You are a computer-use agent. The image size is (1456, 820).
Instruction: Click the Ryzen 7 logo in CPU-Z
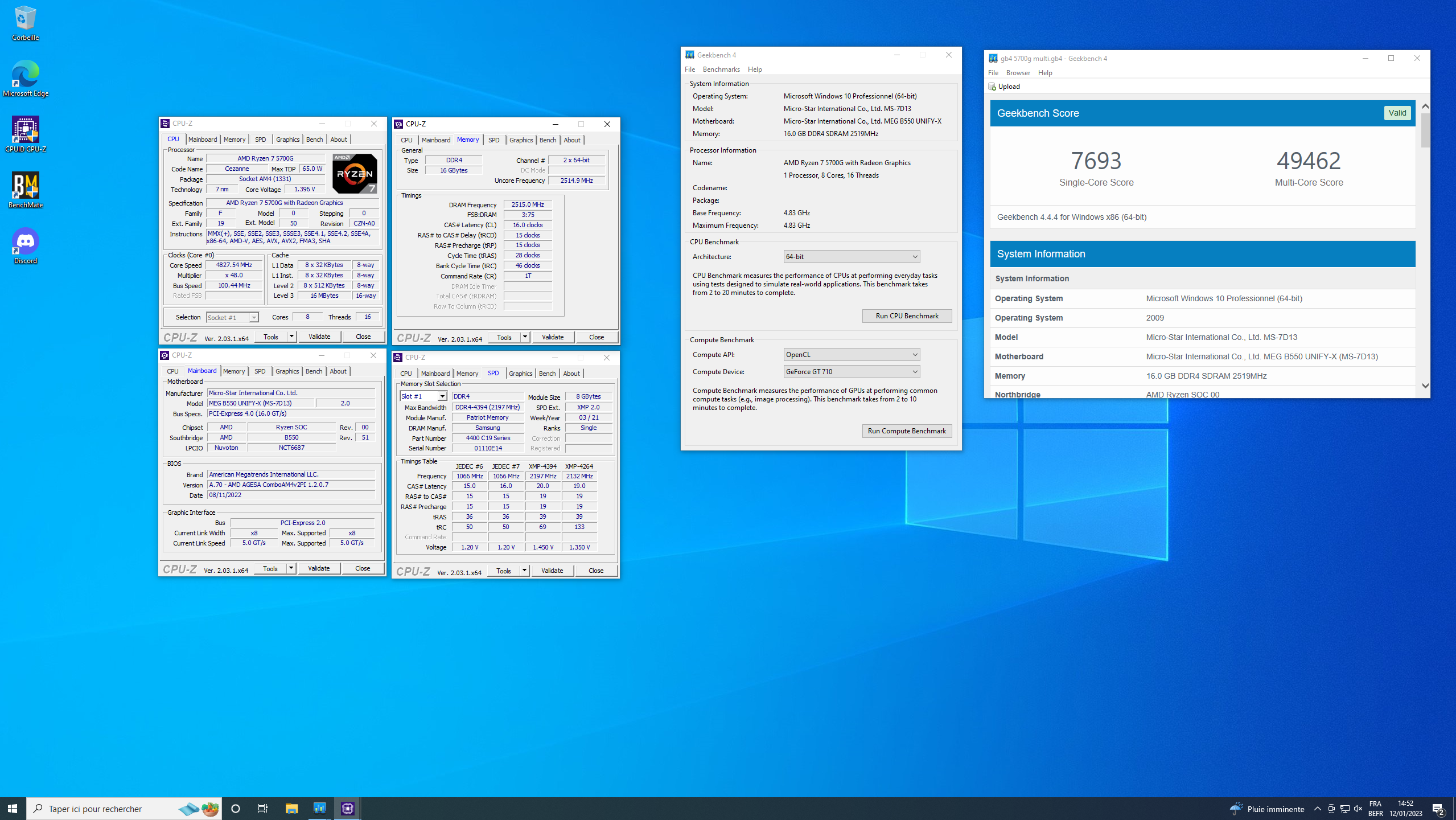tap(355, 174)
